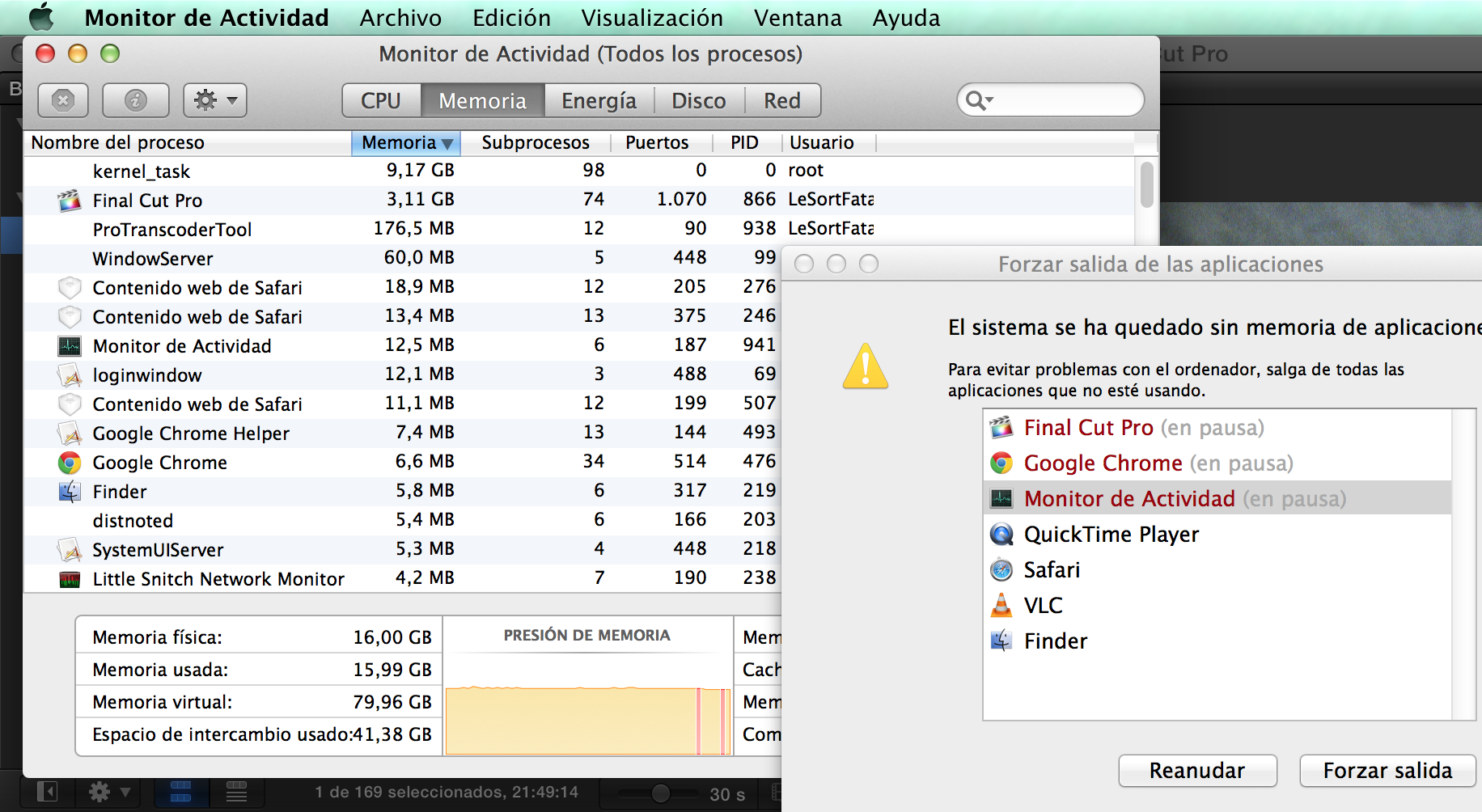Viewport: 1482px width, 812px height.
Task: Click the Memoria virtual value 79,96 GB
Action: (392, 702)
